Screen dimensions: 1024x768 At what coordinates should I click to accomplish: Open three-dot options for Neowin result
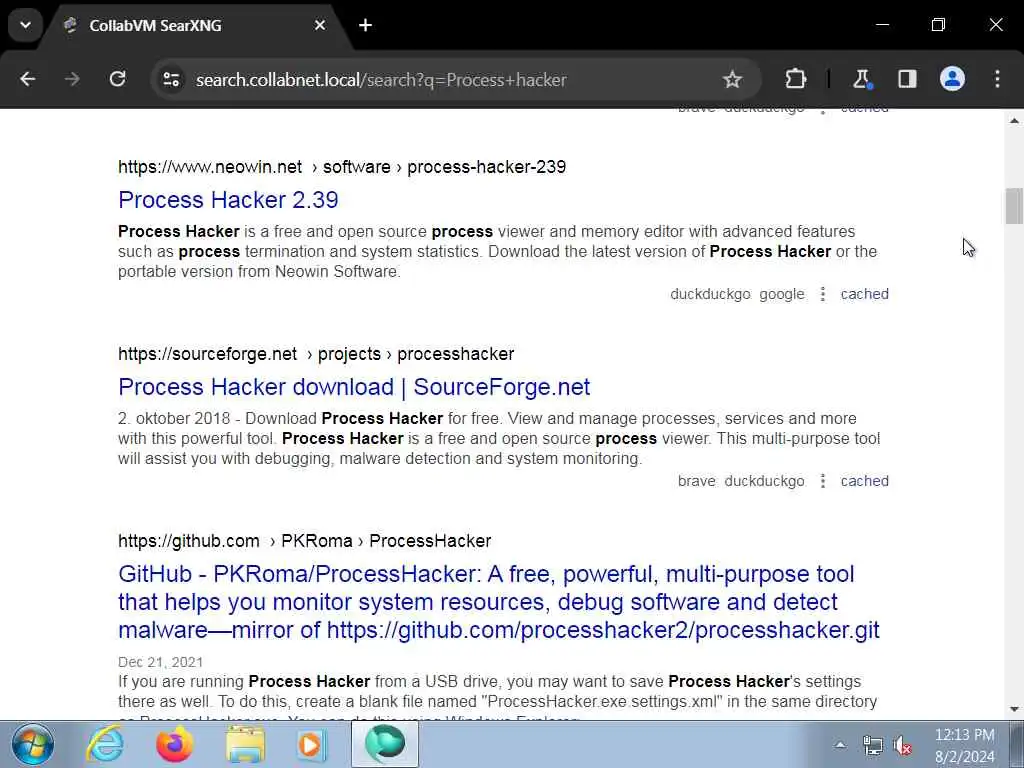click(823, 294)
